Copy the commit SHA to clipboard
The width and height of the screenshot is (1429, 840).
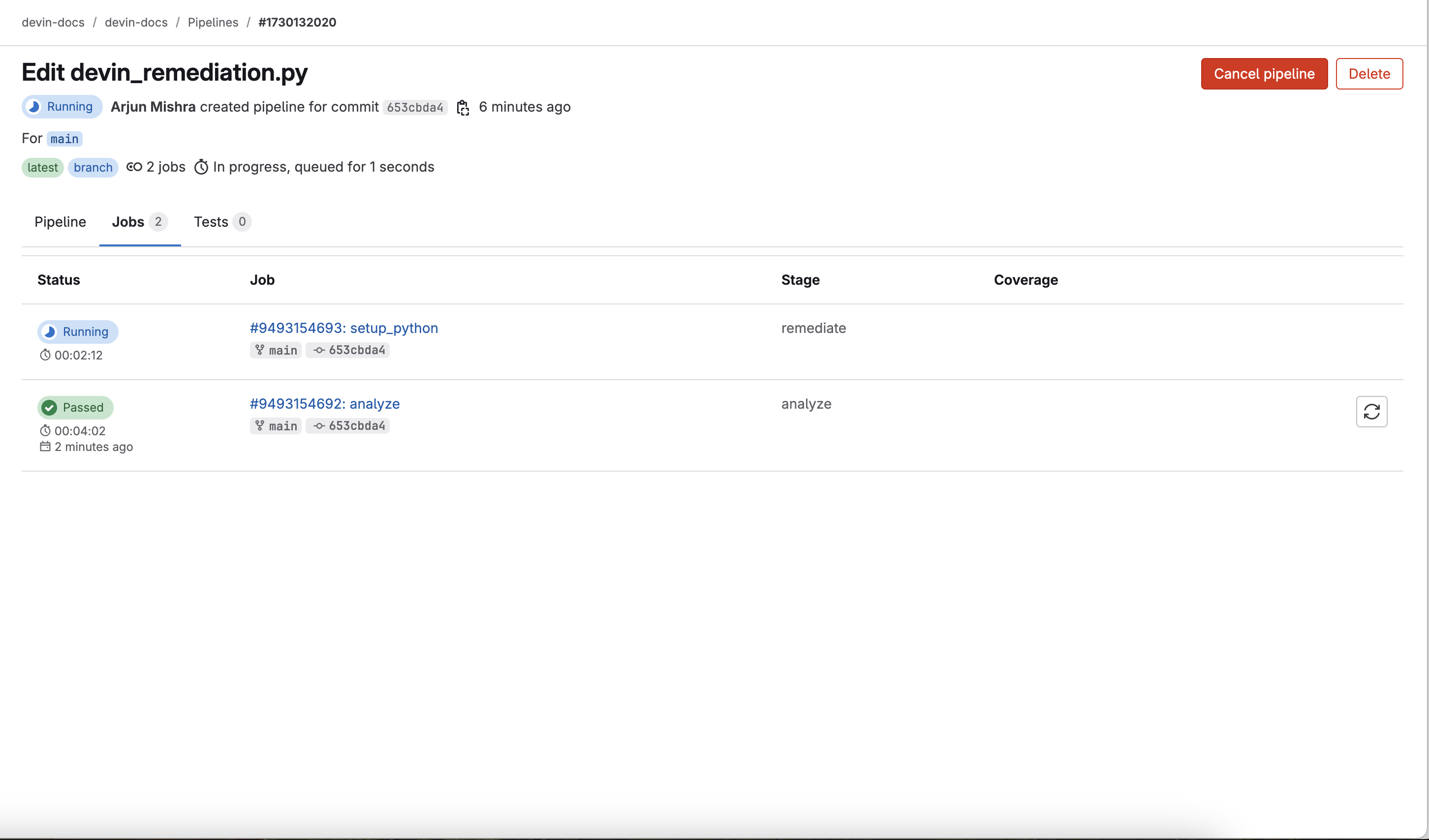[x=463, y=107]
